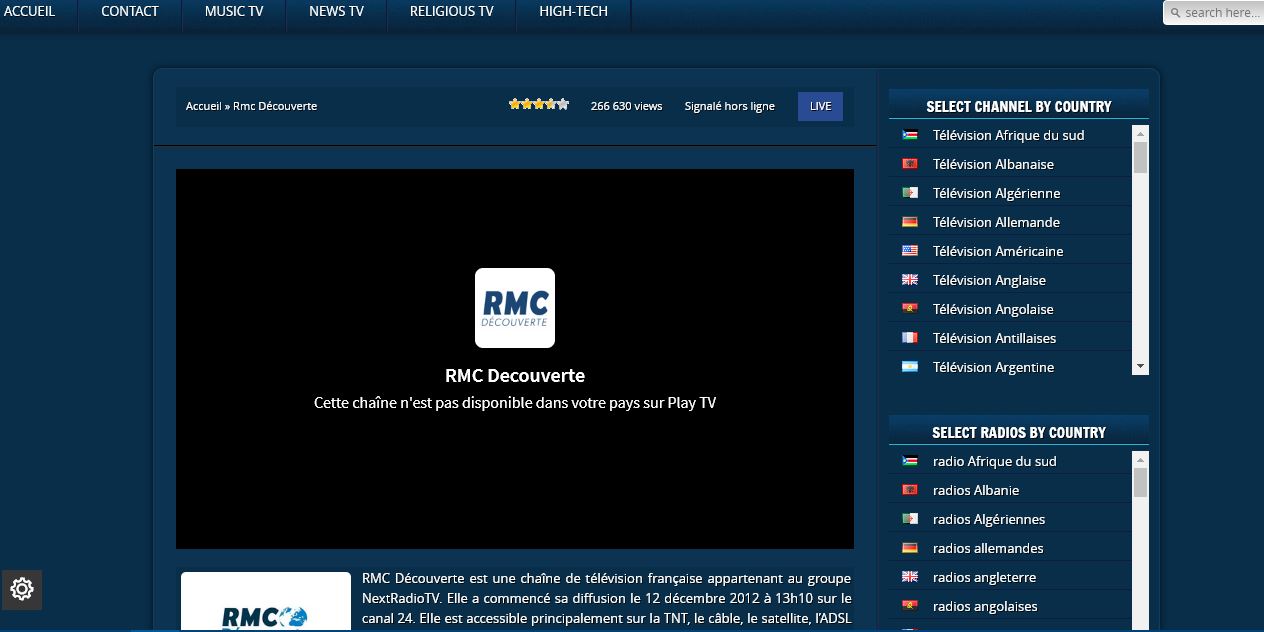The image size is (1264, 632).
Task: Click the radio list scrollbar thumb
Action: point(1140,483)
